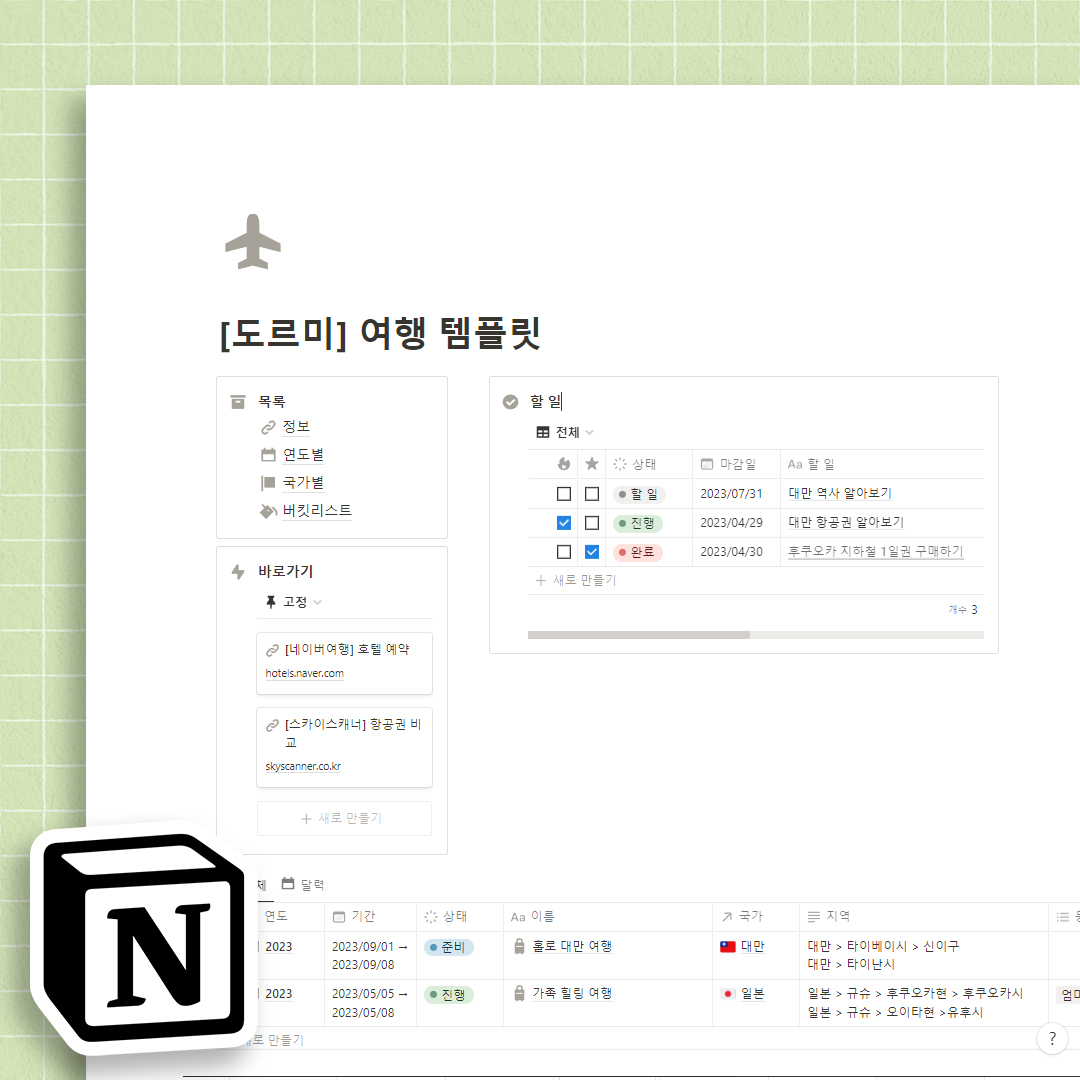Viewport: 1080px width, 1080px height.
Task: Click the archive box icon beside 목록
Action: click(238, 402)
